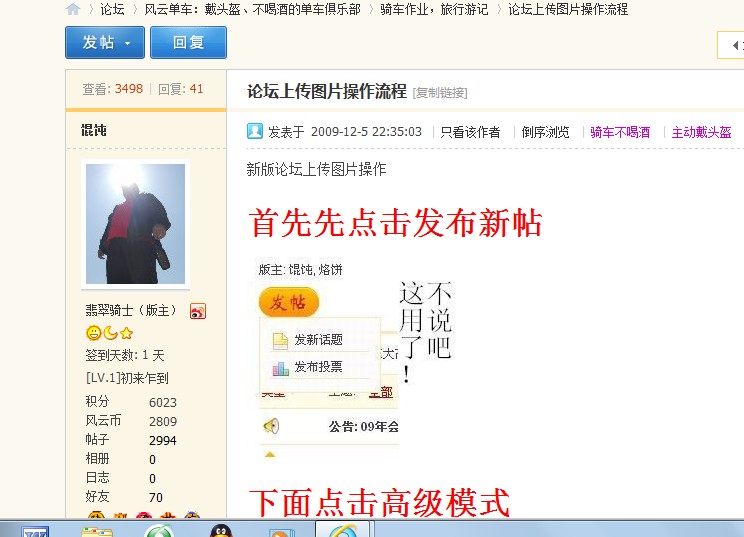Select the 风云币 value 2809
This screenshot has height=537, width=744.
[163, 421]
